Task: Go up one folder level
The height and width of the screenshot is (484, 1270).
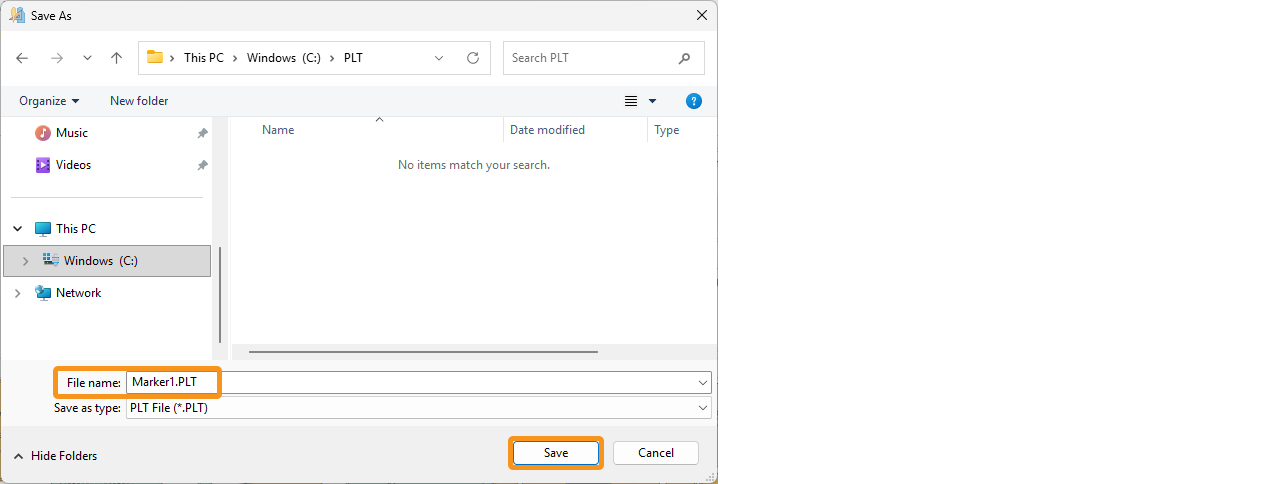Action: tap(116, 58)
